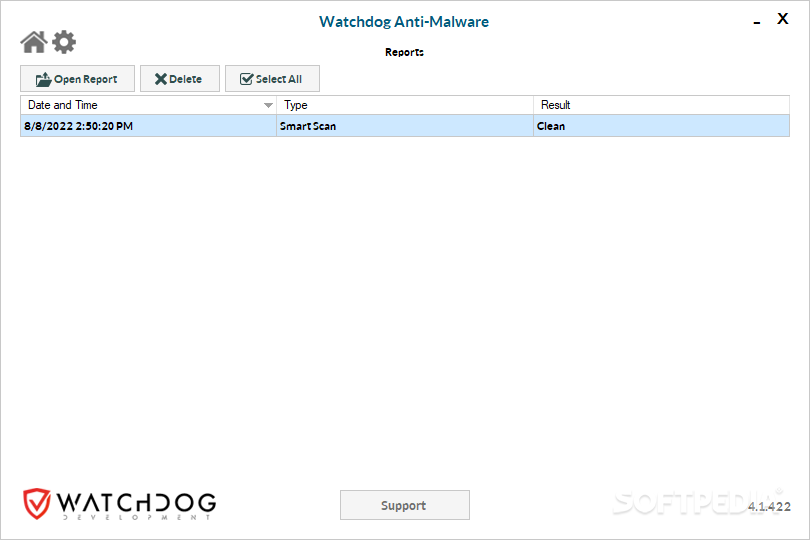Click the Watchdog Development logo
This screenshot has height=540, width=810.
pyautogui.click(x=119, y=504)
